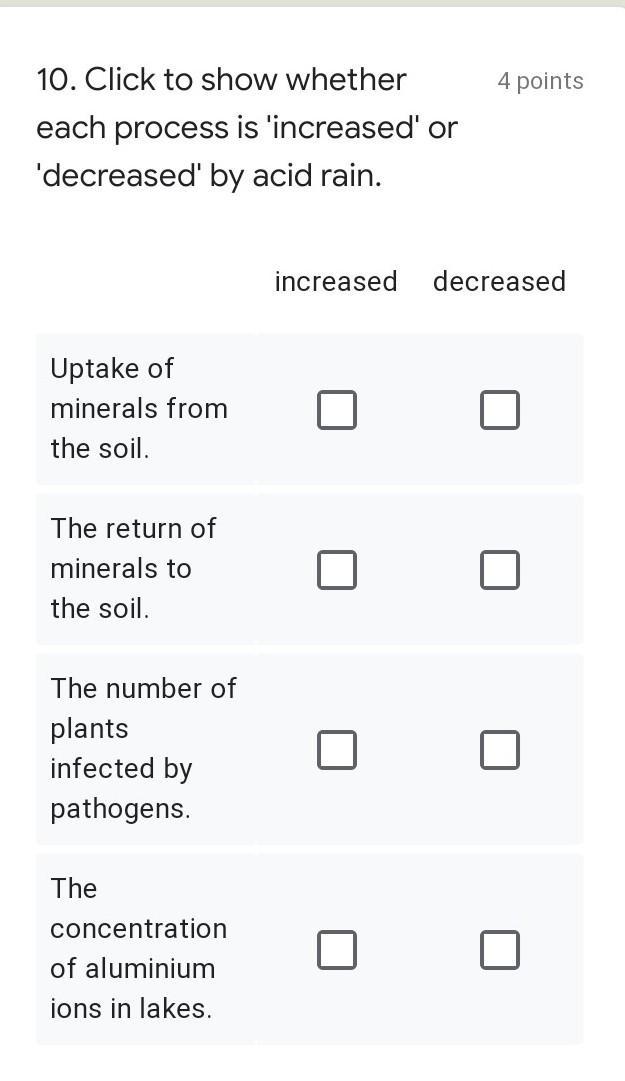Click the 'decreased' column header
The height and width of the screenshot is (1081, 625).
pyautogui.click(x=499, y=281)
